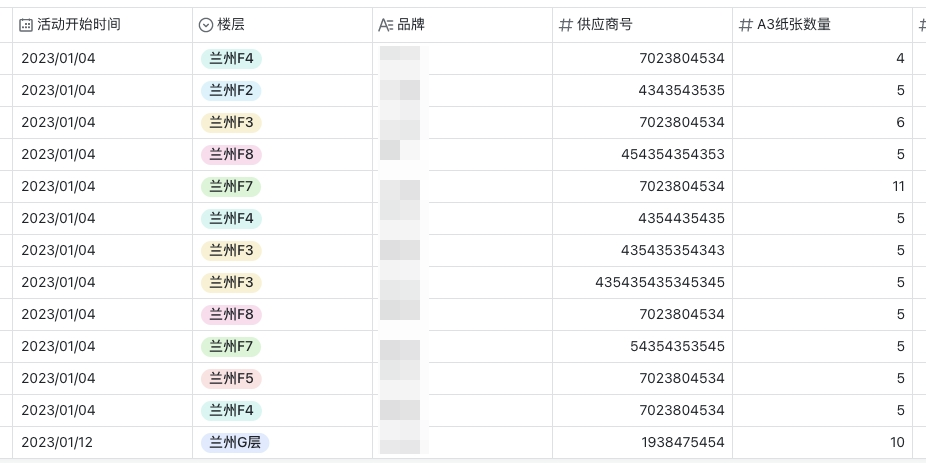Click the number icon beside 供应商号

(566, 25)
